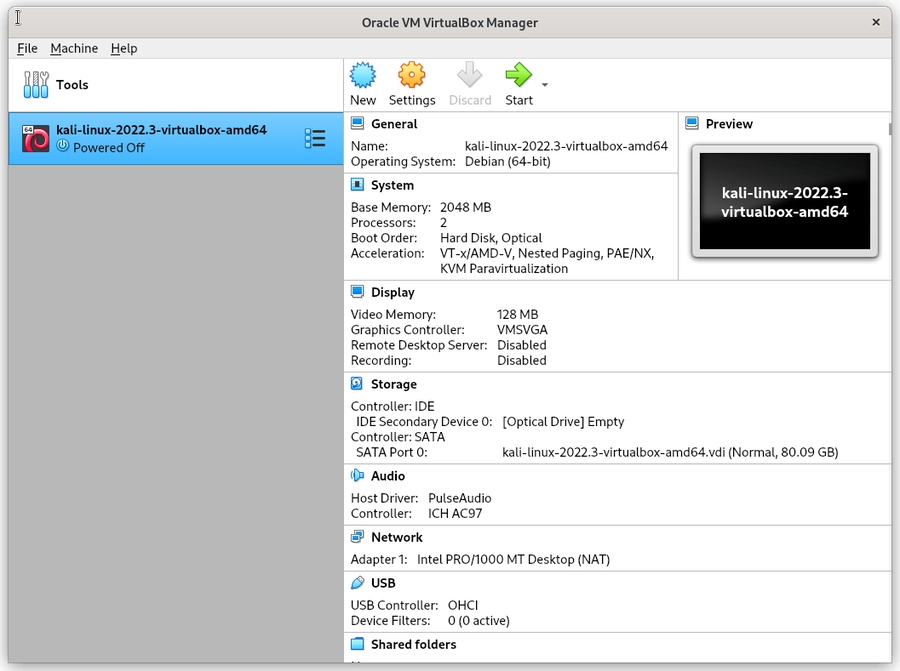Viewport: 900px width, 671px height.
Task: Click the Audio speaker section icon
Action: click(357, 476)
